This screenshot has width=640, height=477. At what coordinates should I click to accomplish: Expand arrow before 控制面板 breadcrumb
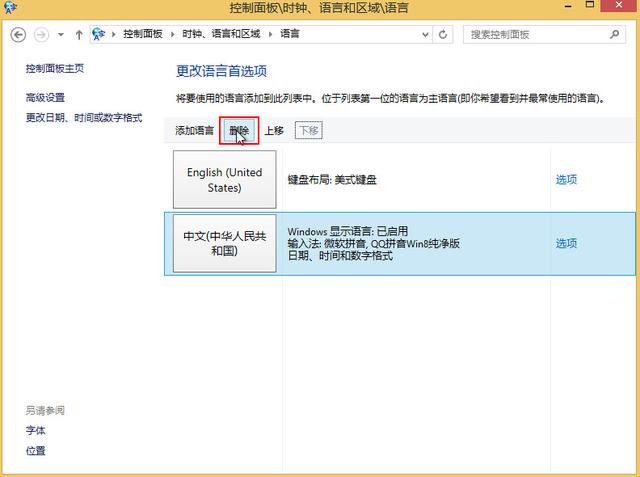click(x=113, y=34)
